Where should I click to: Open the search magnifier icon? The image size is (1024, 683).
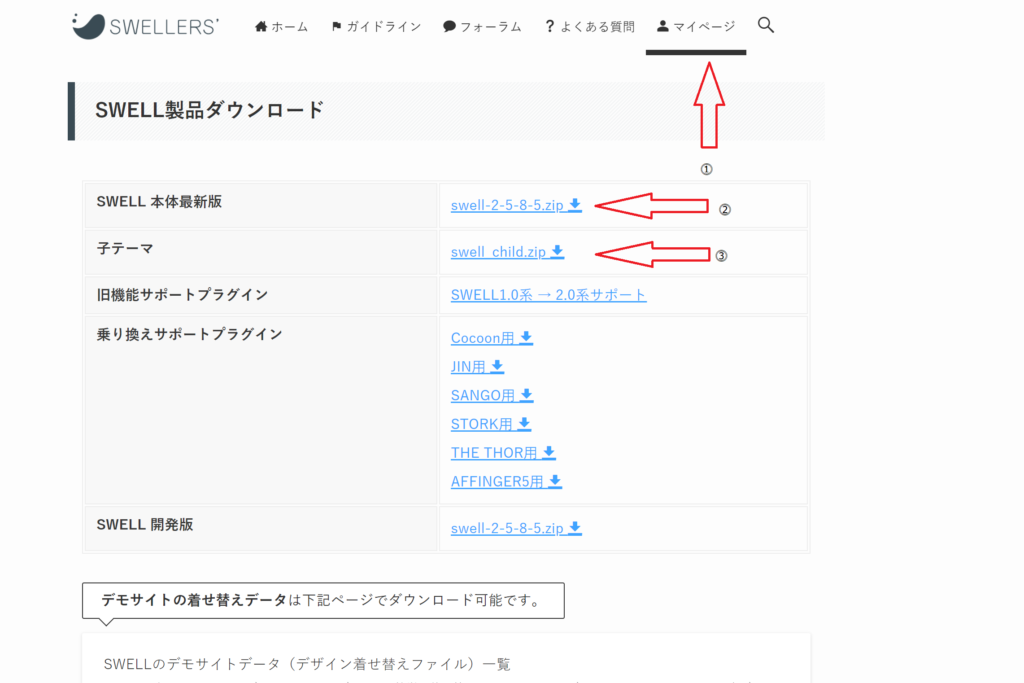click(766, 25)
